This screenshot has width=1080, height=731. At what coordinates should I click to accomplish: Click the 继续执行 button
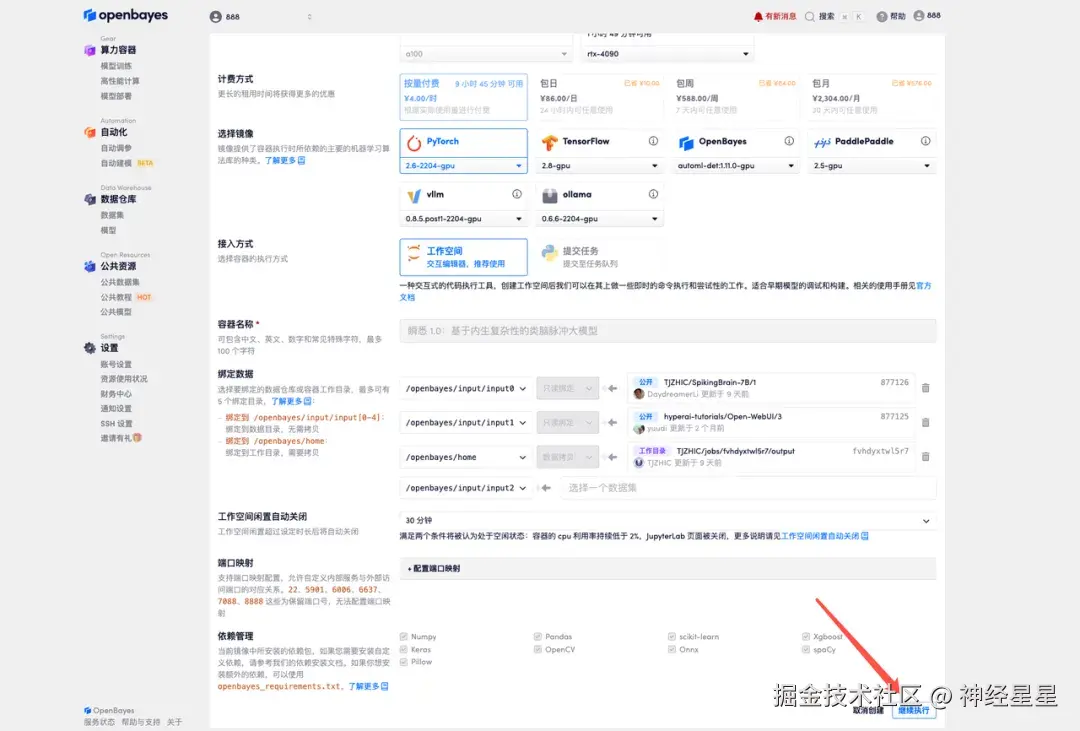point(914,710)
